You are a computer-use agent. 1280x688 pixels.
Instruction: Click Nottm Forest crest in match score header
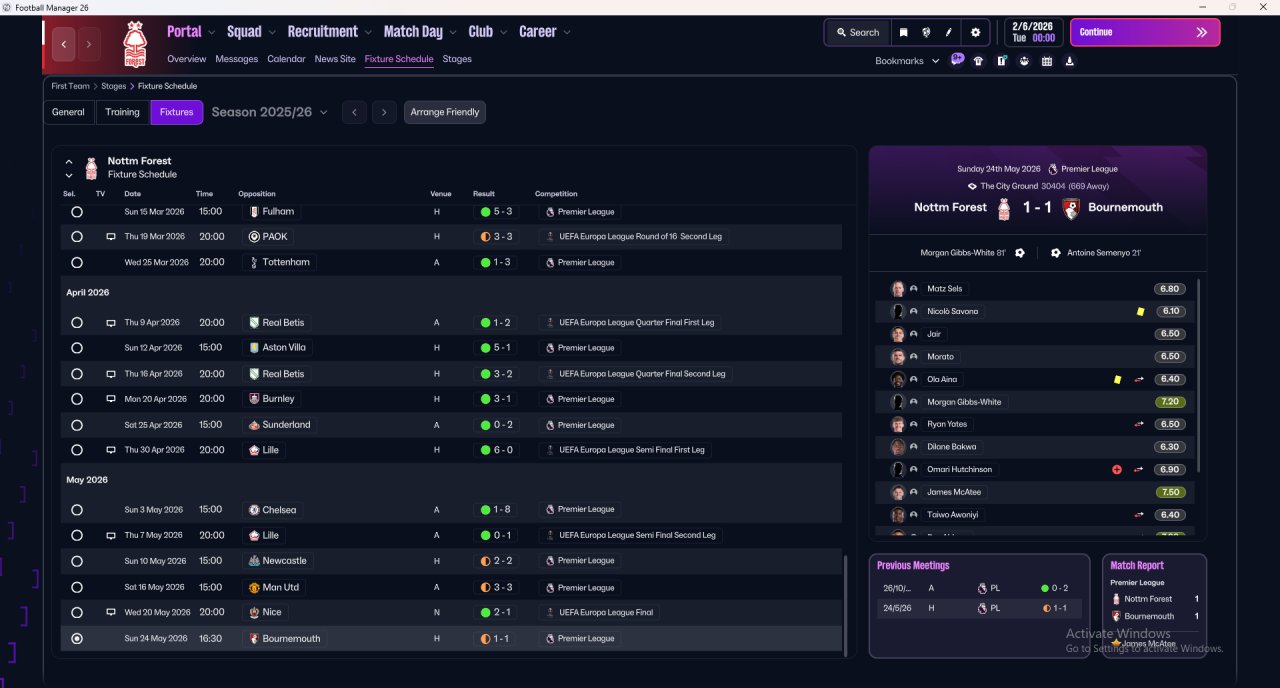click(x=1005, y=208)
